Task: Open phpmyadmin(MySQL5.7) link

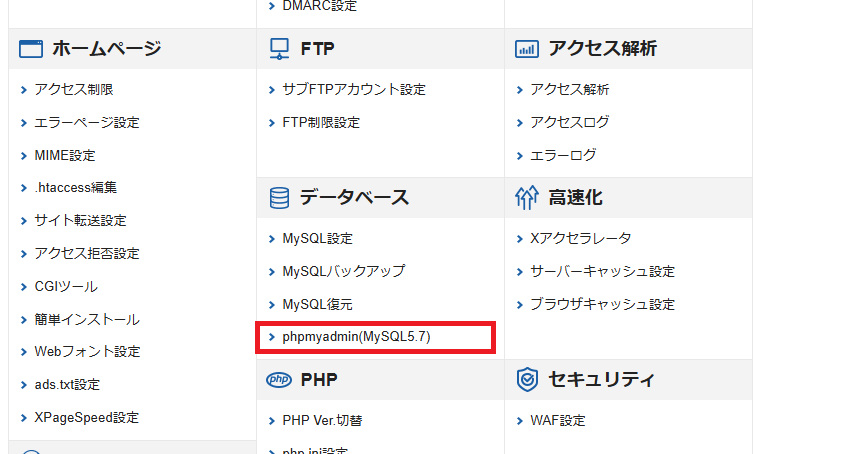Action: [356, 338]
